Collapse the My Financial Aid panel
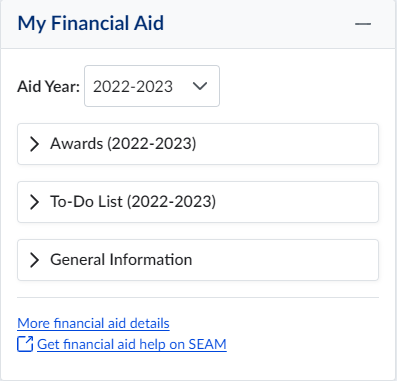This screenshot has width=397, height=381. click(x=363, y=24)
